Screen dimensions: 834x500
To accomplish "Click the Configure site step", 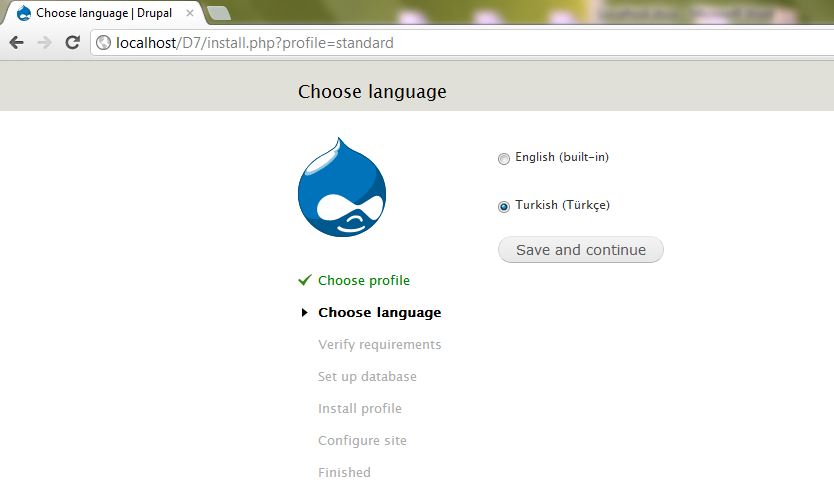I will pos(362,440).
